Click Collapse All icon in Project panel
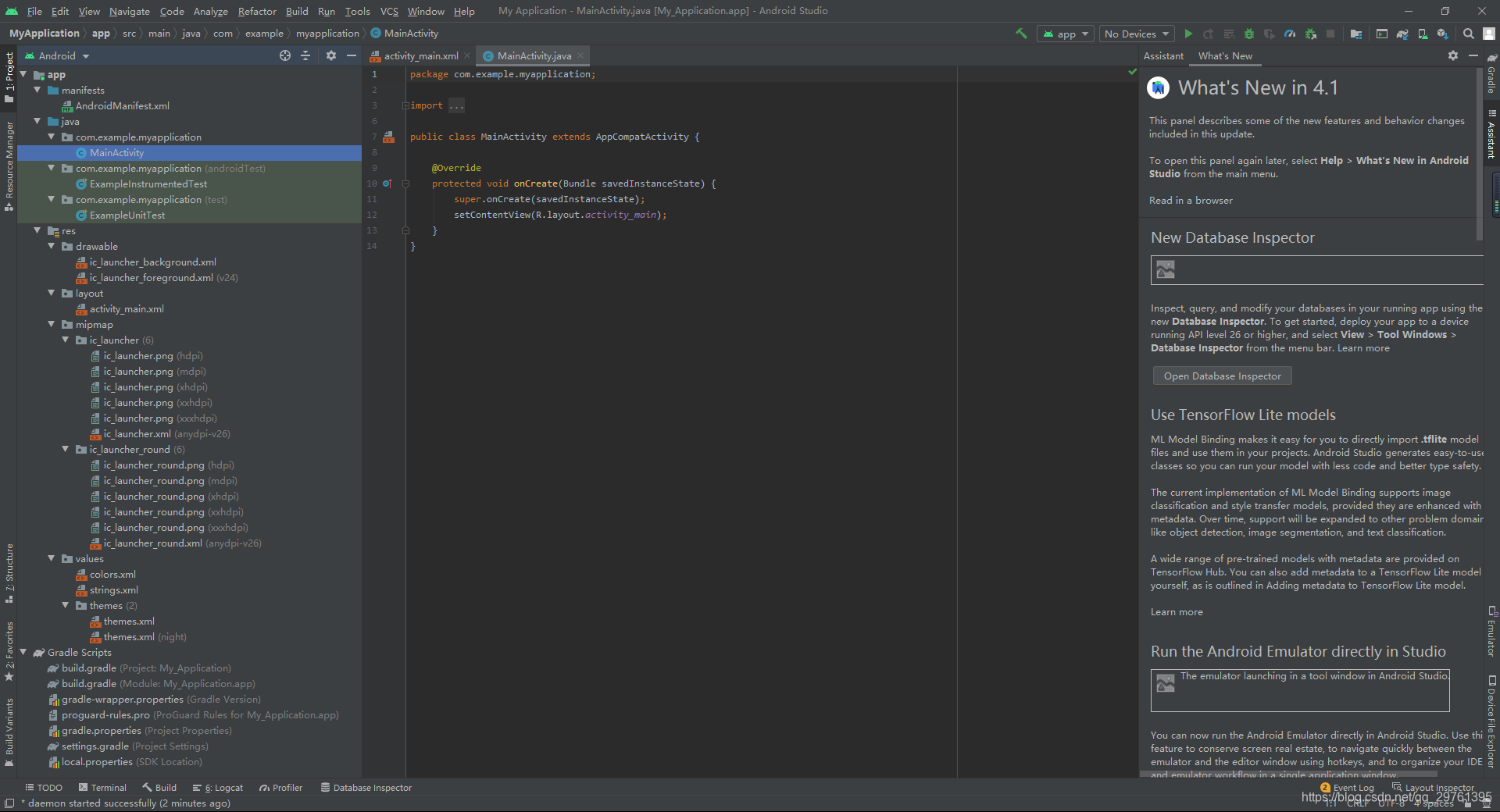1500x812 pixels. pyautogui.click(x=305, y=55)
